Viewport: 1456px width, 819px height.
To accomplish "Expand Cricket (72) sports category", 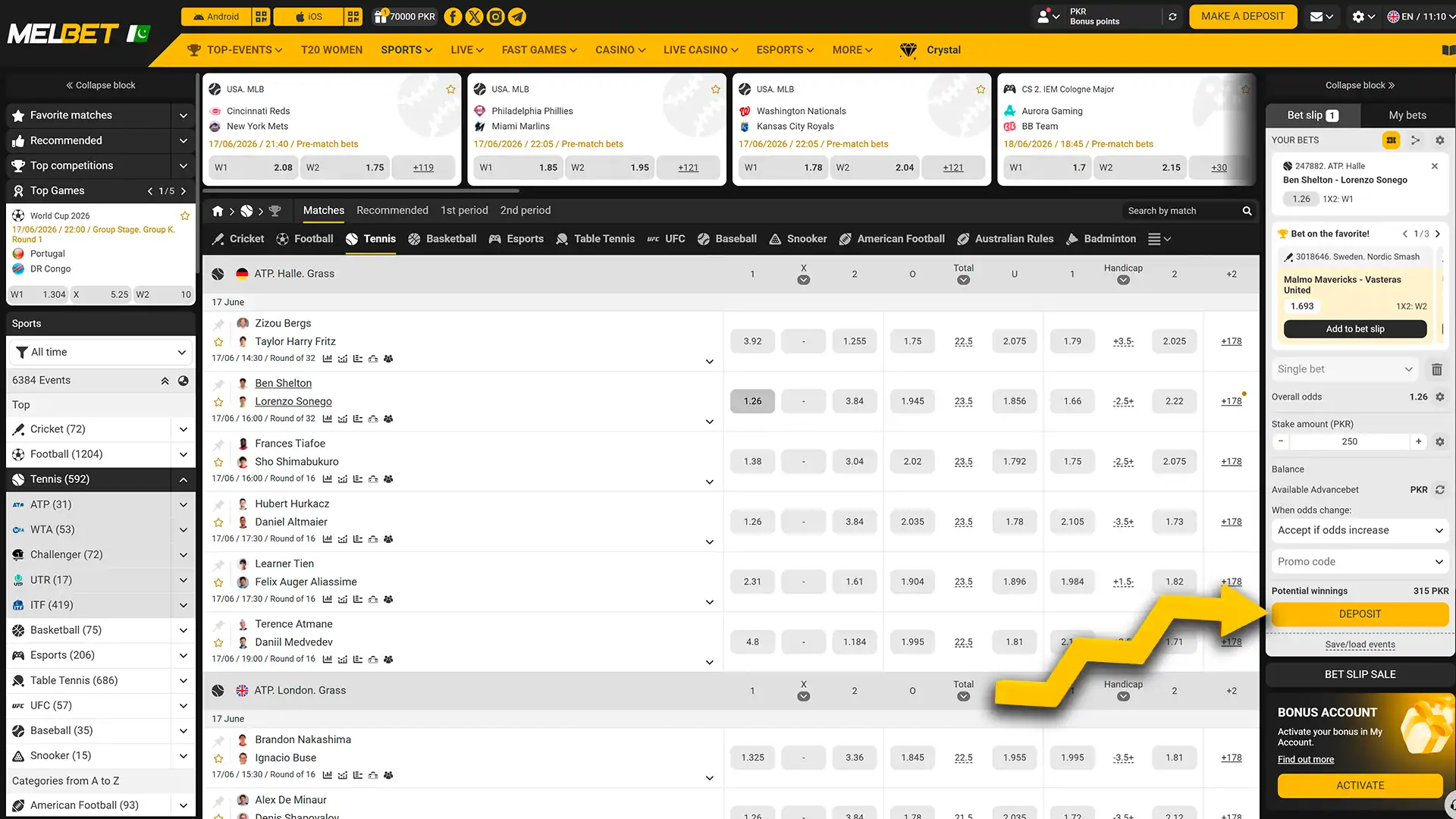I will 183,429.
